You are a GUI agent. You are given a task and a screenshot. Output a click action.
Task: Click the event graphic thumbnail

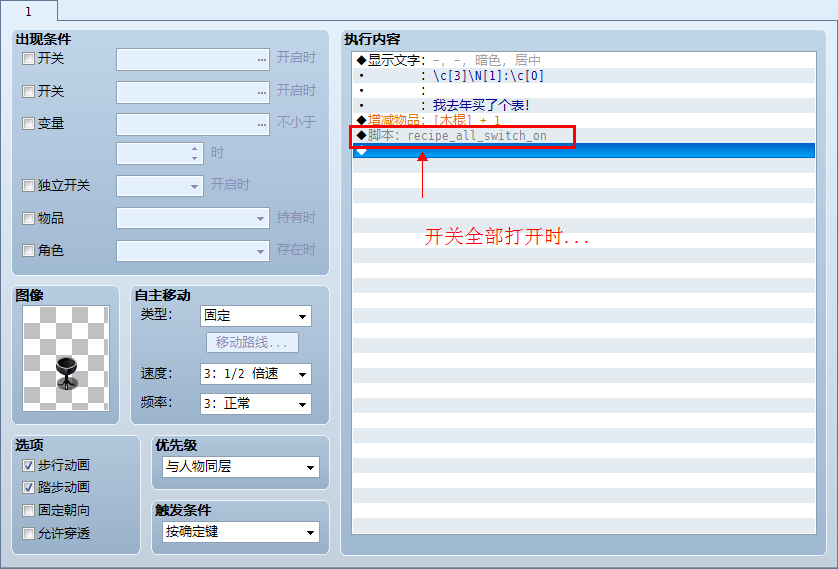[x=66, y=358]
